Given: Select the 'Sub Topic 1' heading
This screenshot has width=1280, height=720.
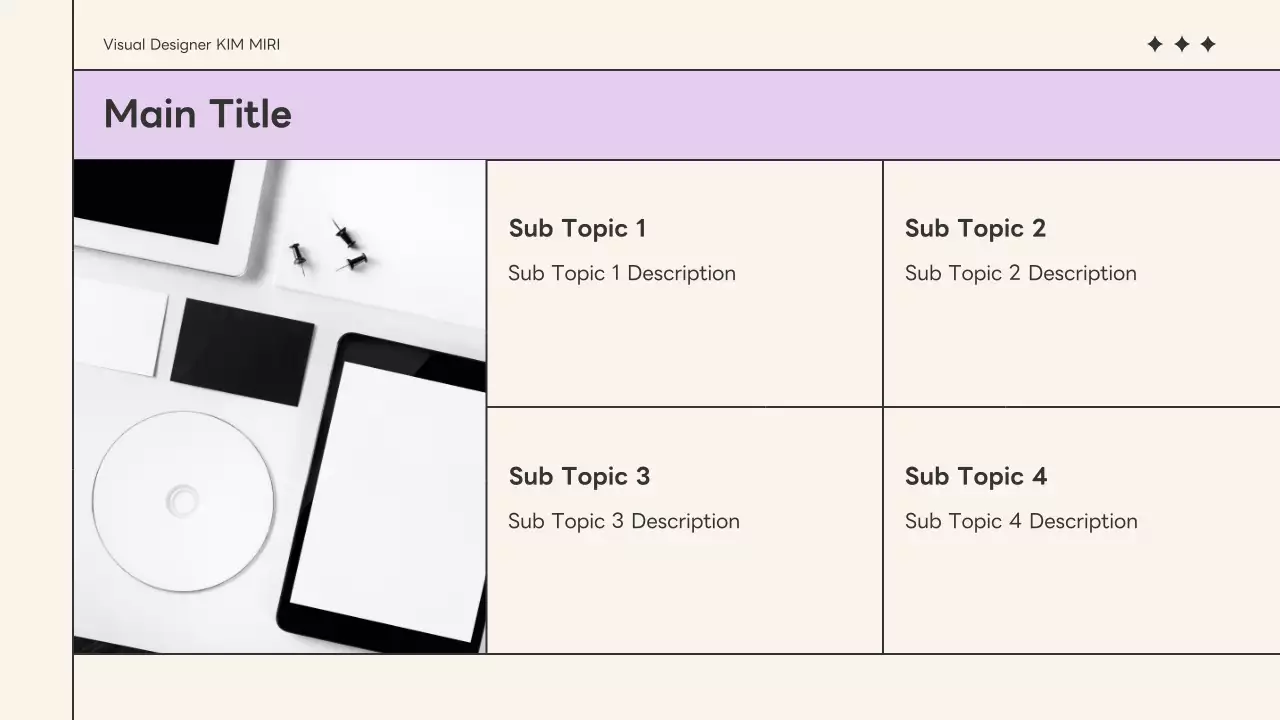Looking at the screenshot, I should (x=577, y=228).
